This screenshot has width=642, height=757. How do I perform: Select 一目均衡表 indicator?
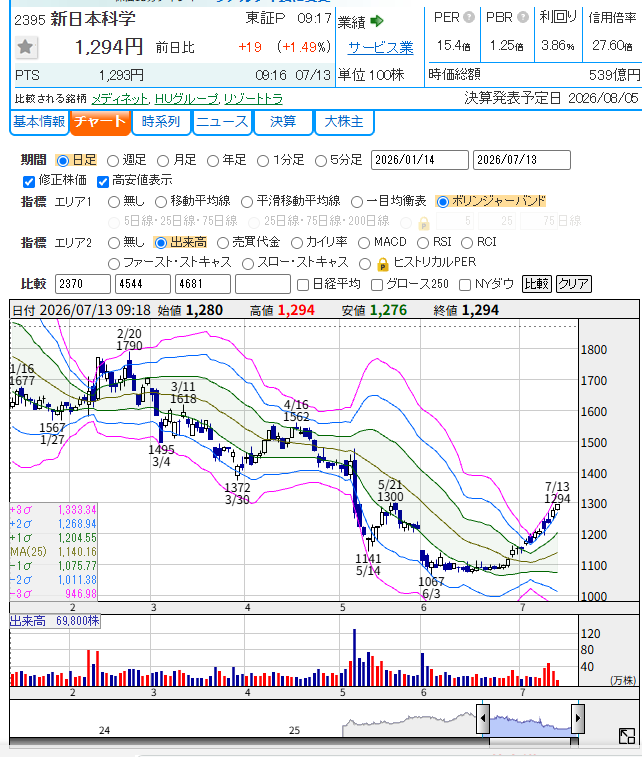(357, 201)
